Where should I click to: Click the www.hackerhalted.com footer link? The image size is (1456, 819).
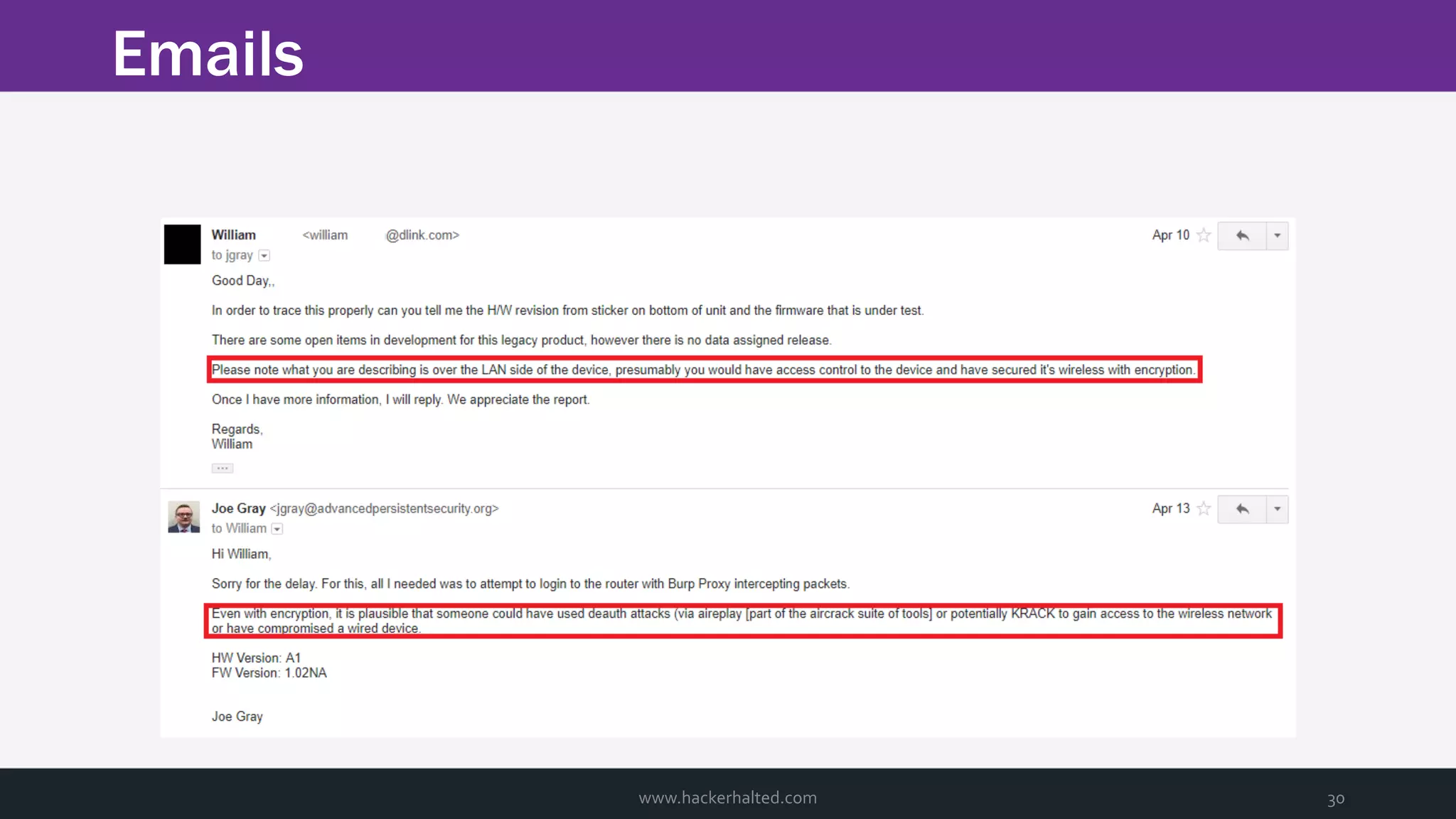pyautogui.click(x=728, y=798)
